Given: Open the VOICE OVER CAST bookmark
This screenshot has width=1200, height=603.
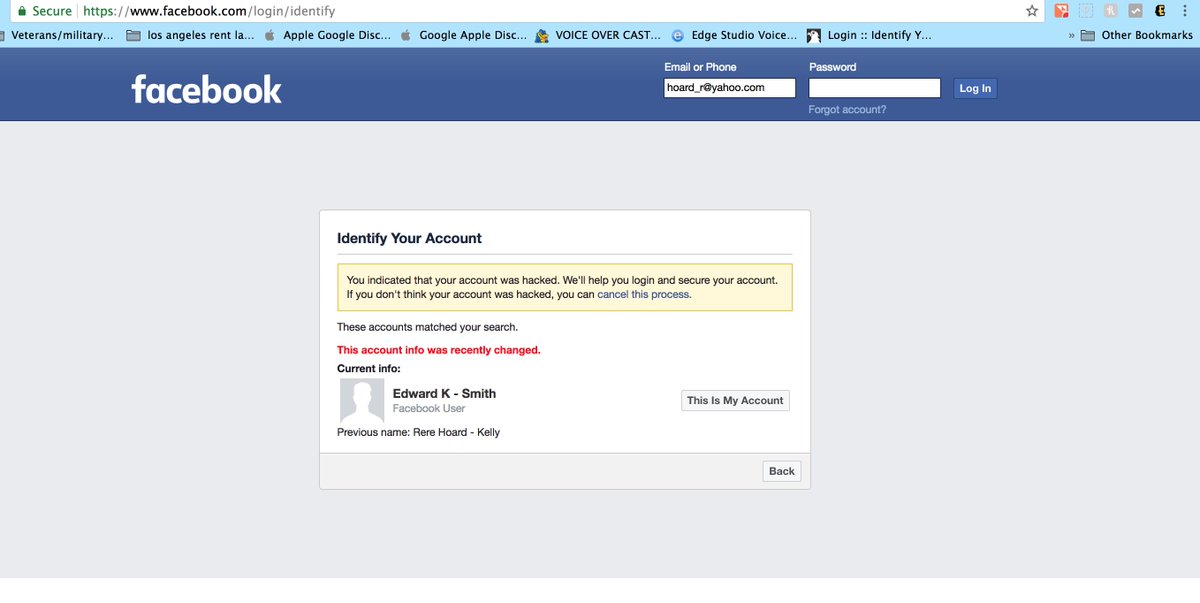Looking at the screenshot, I should (598, 35).
